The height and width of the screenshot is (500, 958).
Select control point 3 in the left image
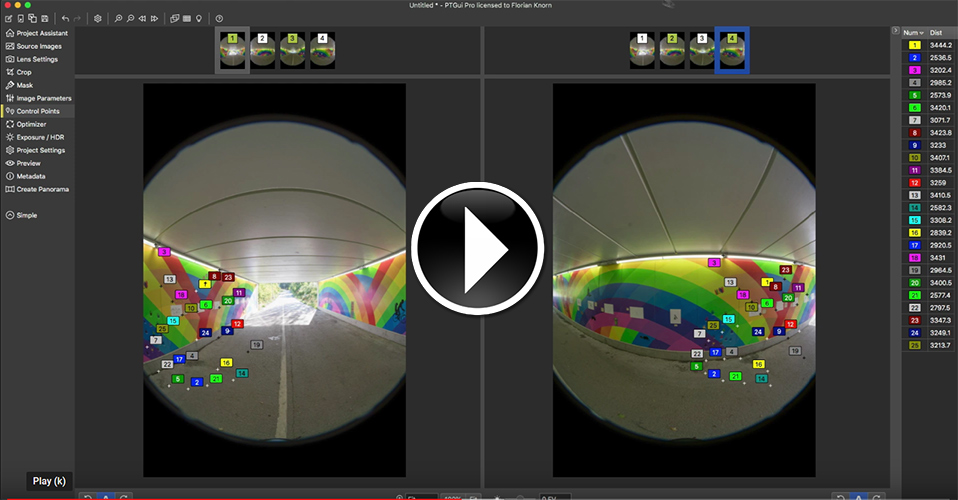[164, 252]
